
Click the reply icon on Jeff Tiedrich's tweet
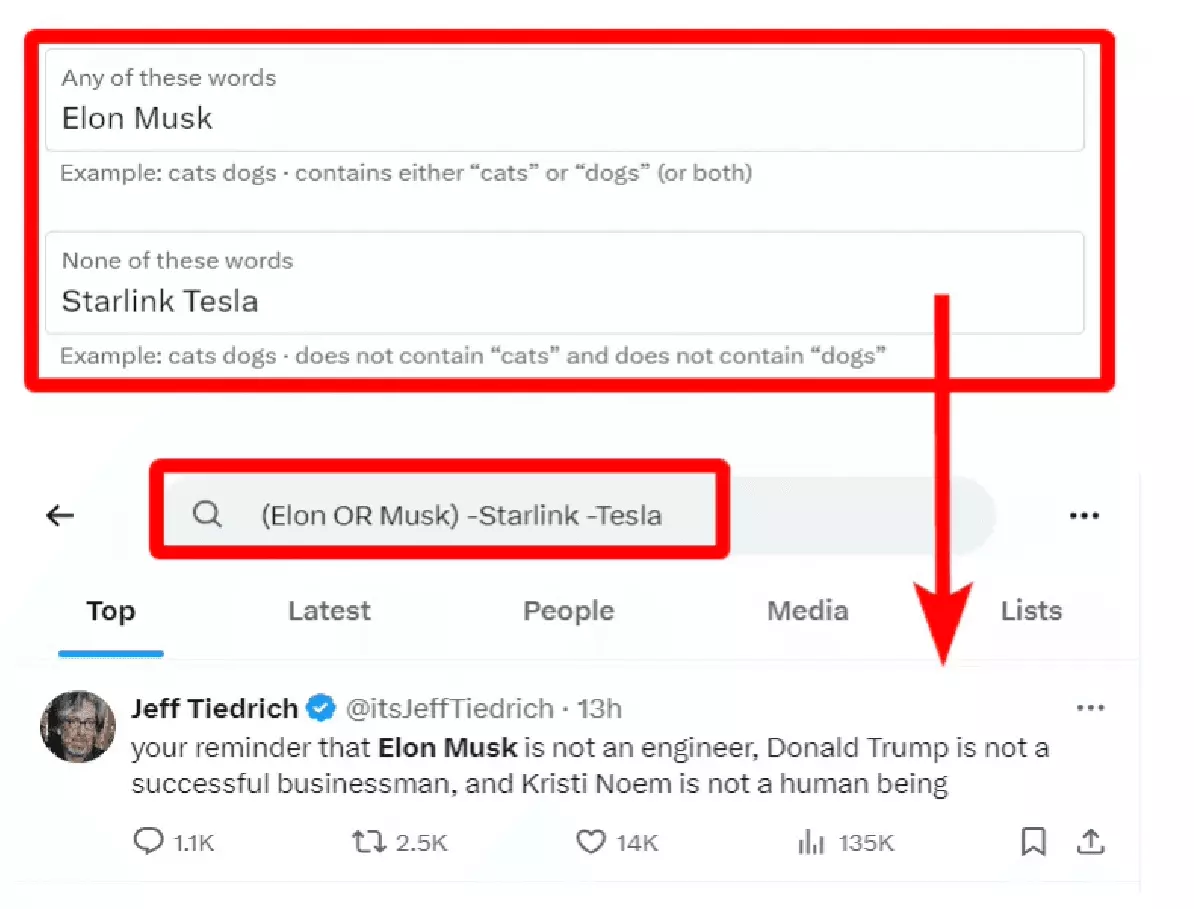click(x=148, y=842)
